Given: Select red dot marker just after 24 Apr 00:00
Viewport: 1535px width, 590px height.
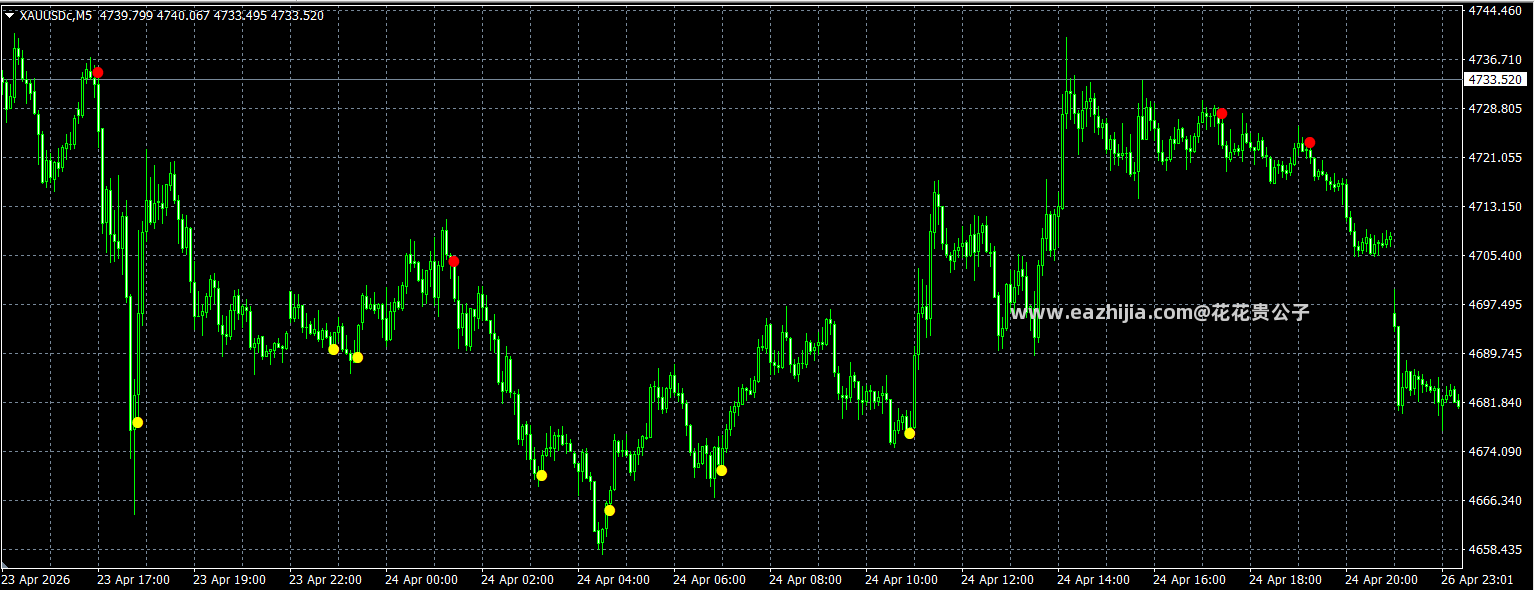Looking at the screenshot, I should [454, 261].
